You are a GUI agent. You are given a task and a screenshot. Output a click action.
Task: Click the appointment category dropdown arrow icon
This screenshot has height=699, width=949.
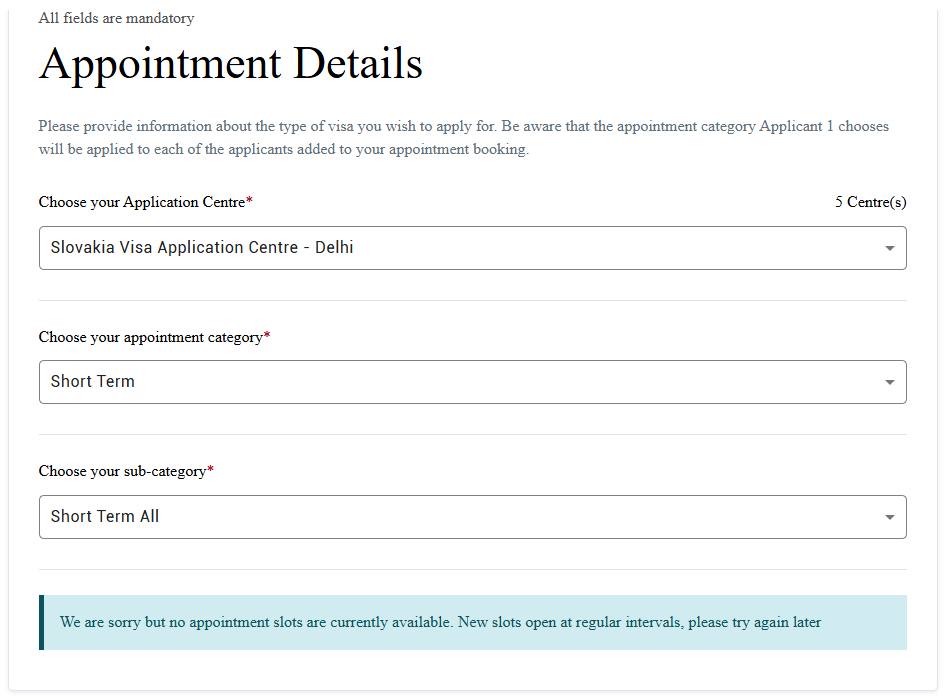point(889,382)
